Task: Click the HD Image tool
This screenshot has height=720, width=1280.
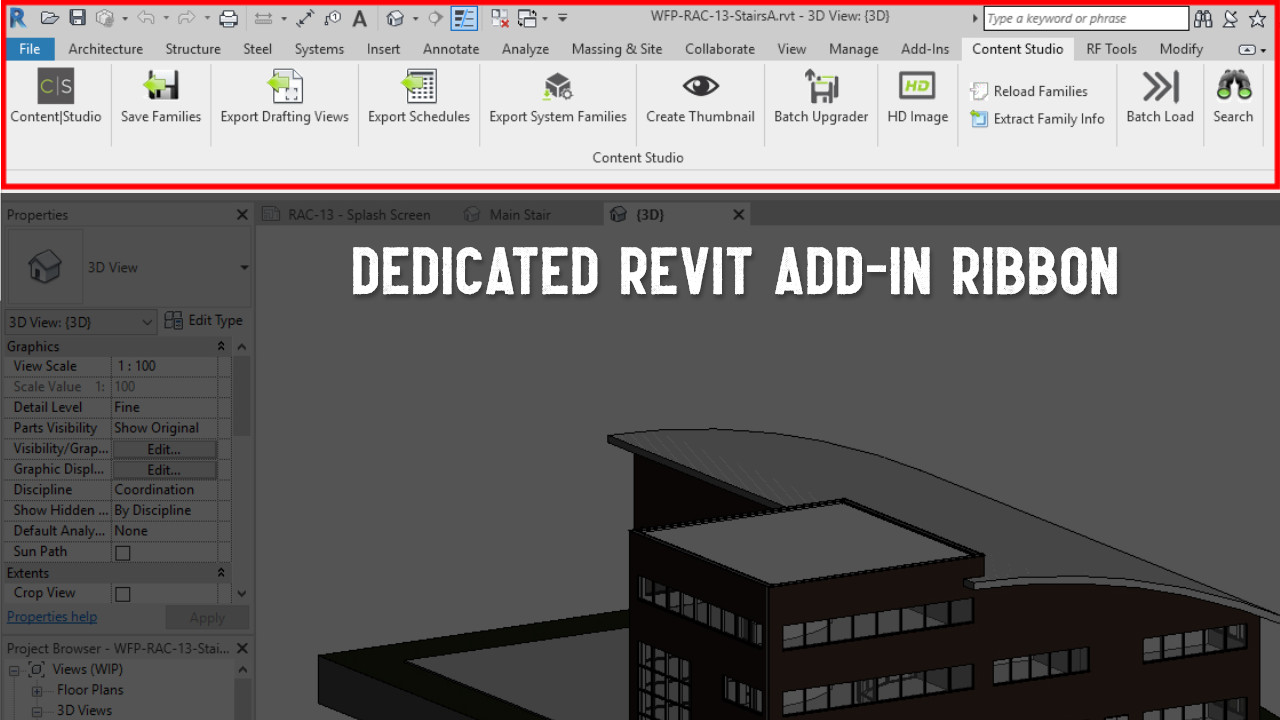Action: (917, 97)
